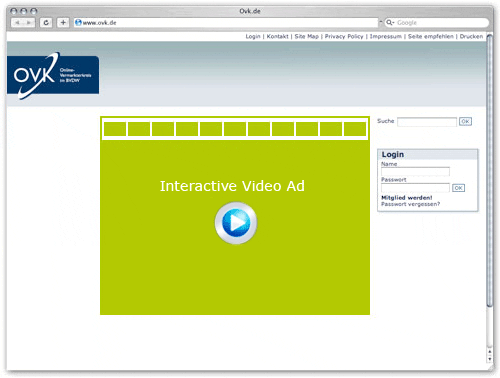Screen dimensions: 500x378
Task: Open the Impressum link
Action: pos(386,36)
